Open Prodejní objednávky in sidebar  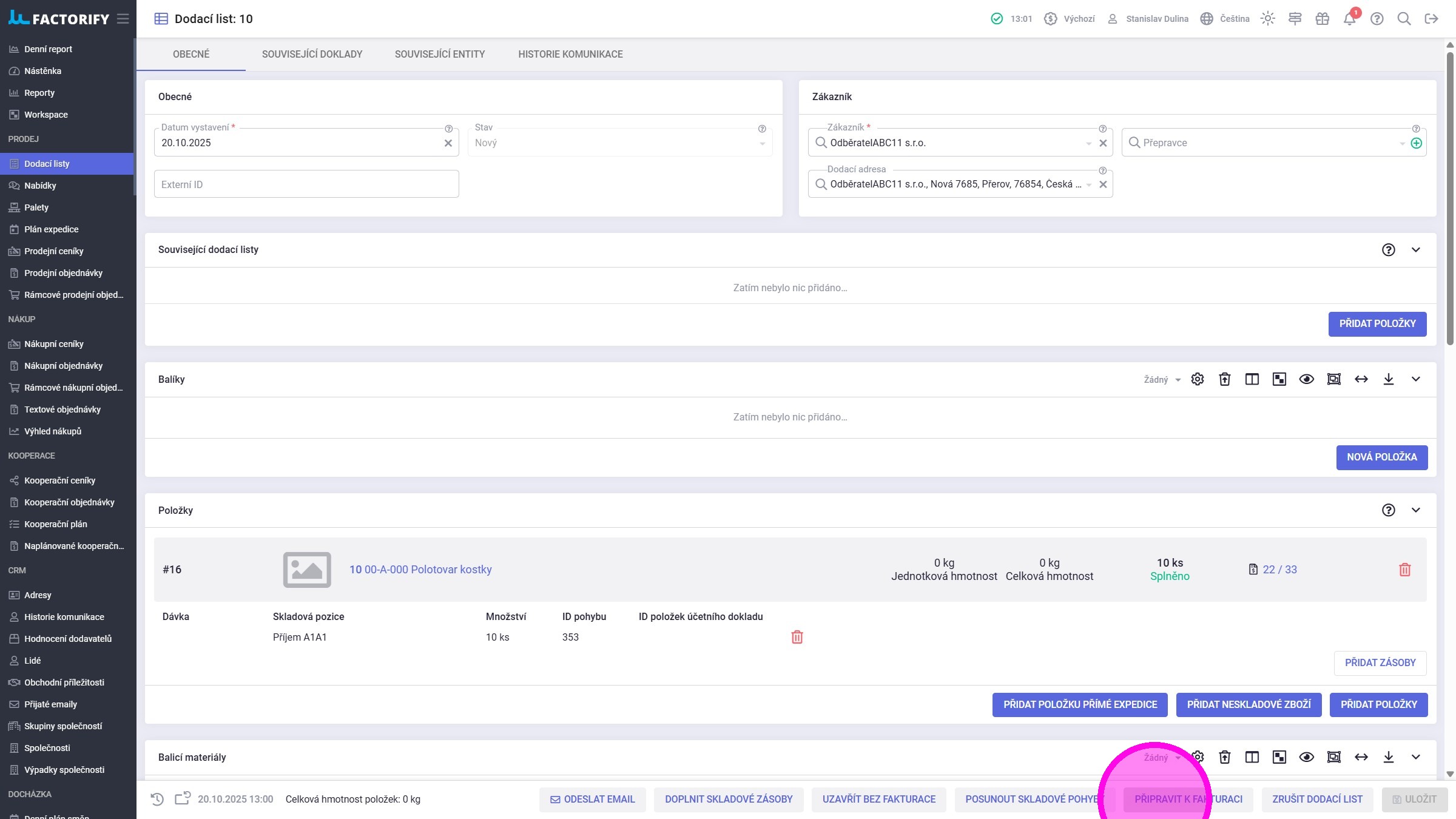(63, 273)
